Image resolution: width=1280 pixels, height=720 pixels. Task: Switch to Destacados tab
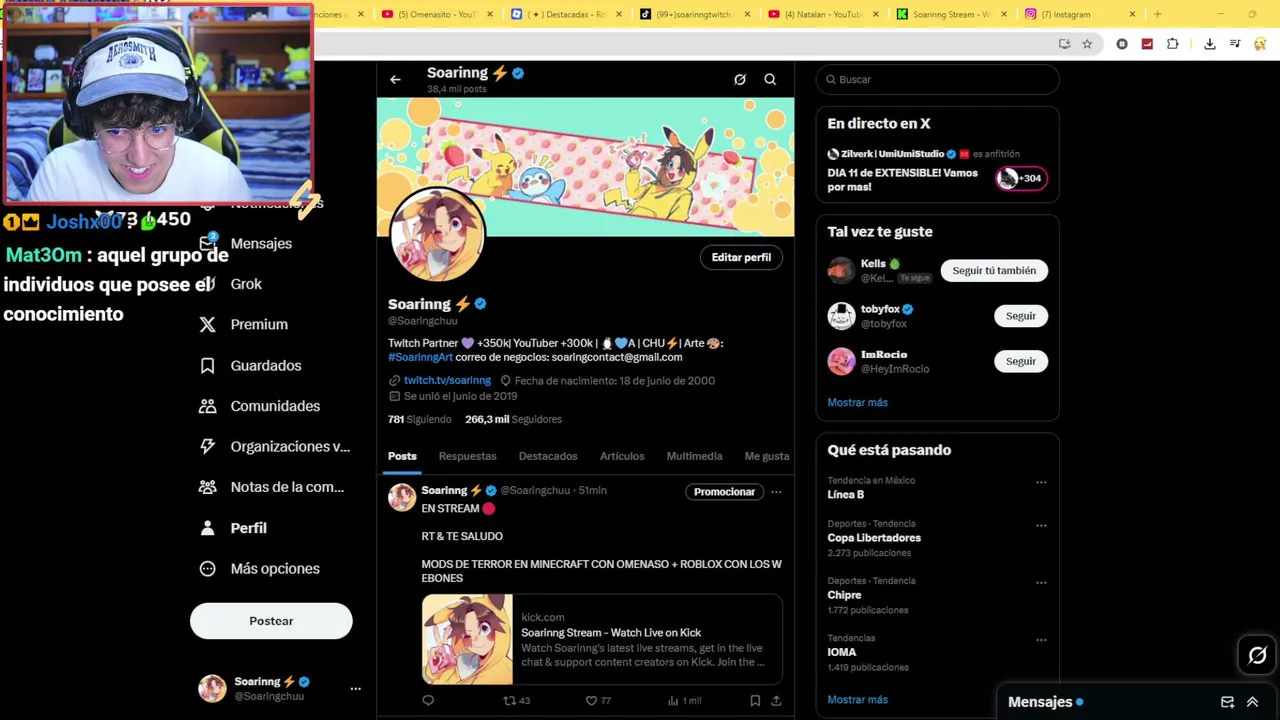tap(548, 456)
